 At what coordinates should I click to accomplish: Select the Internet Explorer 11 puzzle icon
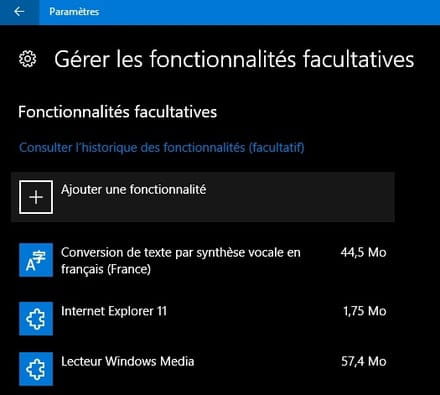click(36, 319)
